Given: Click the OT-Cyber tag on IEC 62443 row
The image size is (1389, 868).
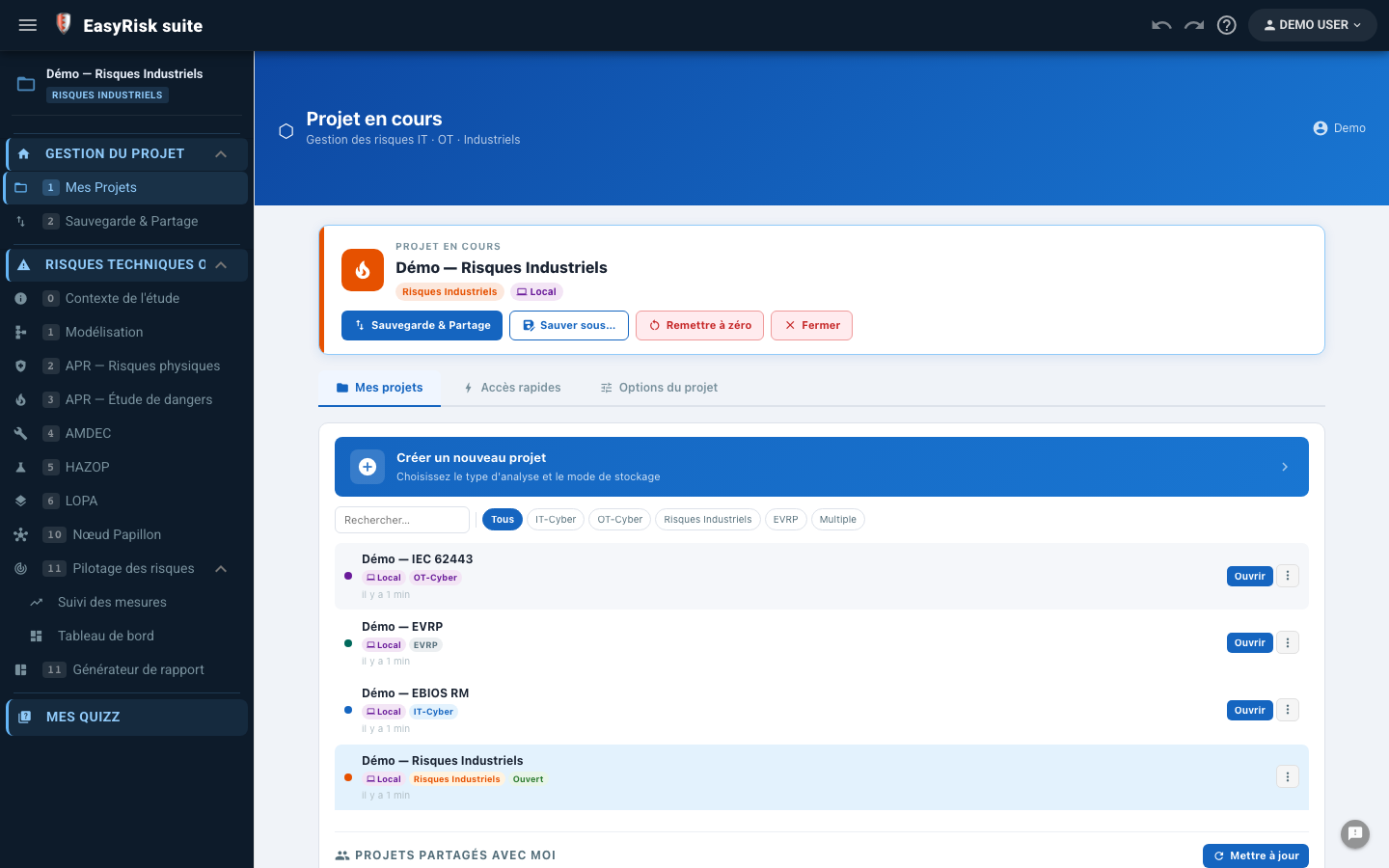Looking at the screenshot, I should 436,578.
